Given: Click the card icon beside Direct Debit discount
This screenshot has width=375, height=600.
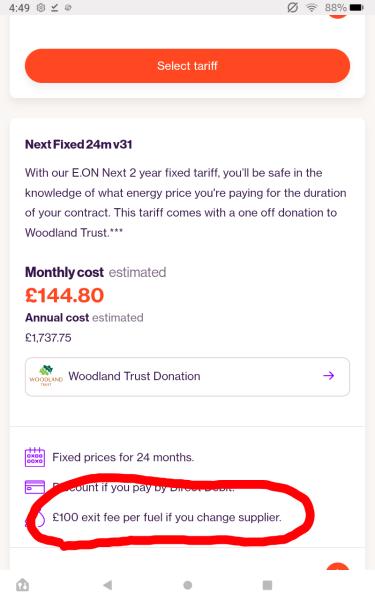Looking at the screenshot, I should (x=35, y=487).
